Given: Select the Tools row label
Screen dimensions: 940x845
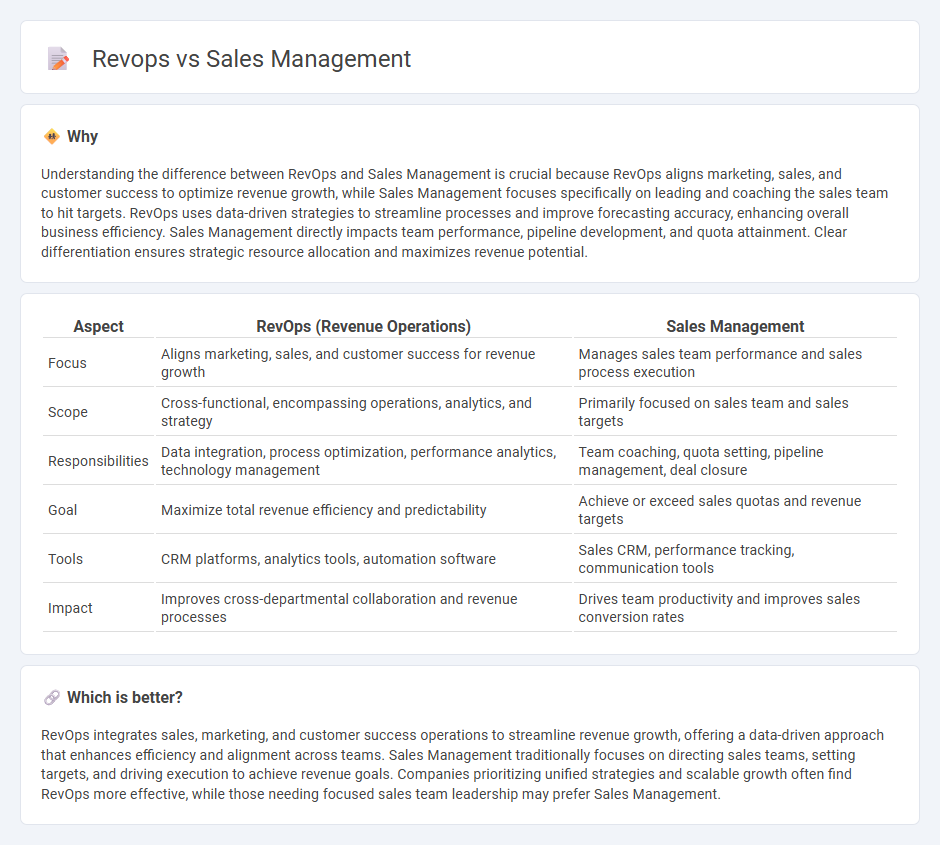Looking at the screenshot, I should [x=65, y=559].
